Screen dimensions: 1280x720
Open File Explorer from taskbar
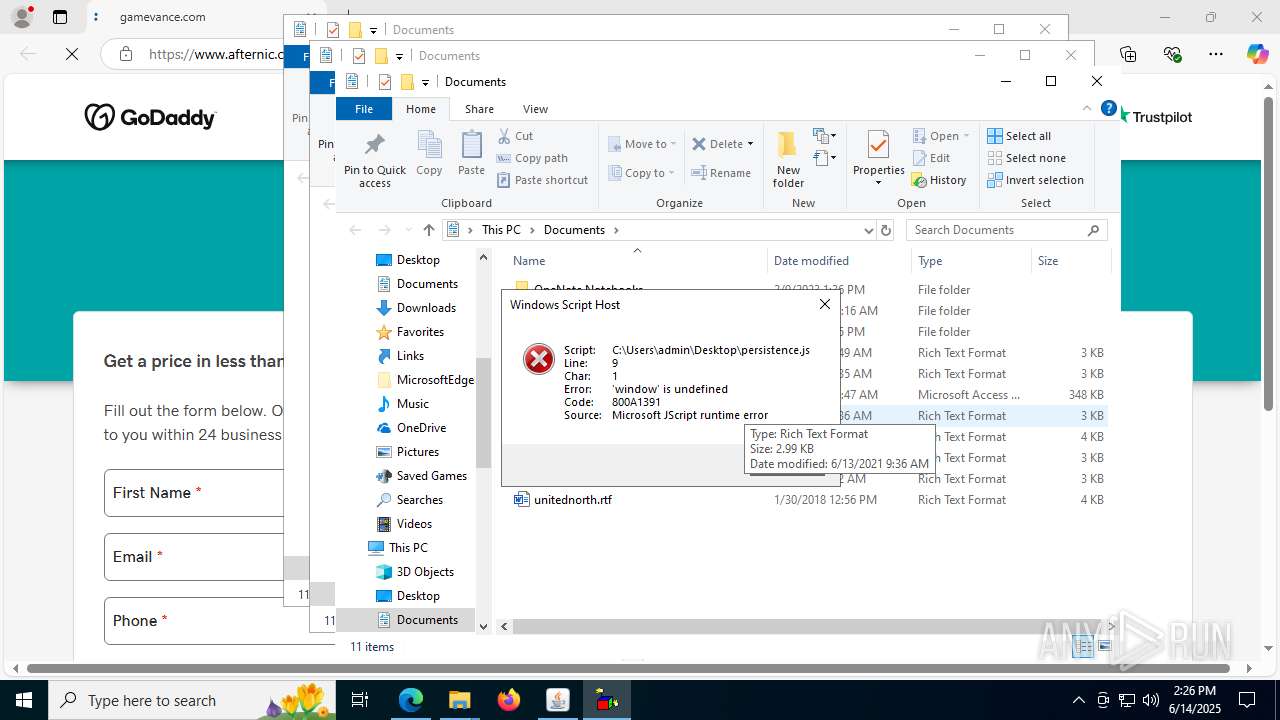459,700
